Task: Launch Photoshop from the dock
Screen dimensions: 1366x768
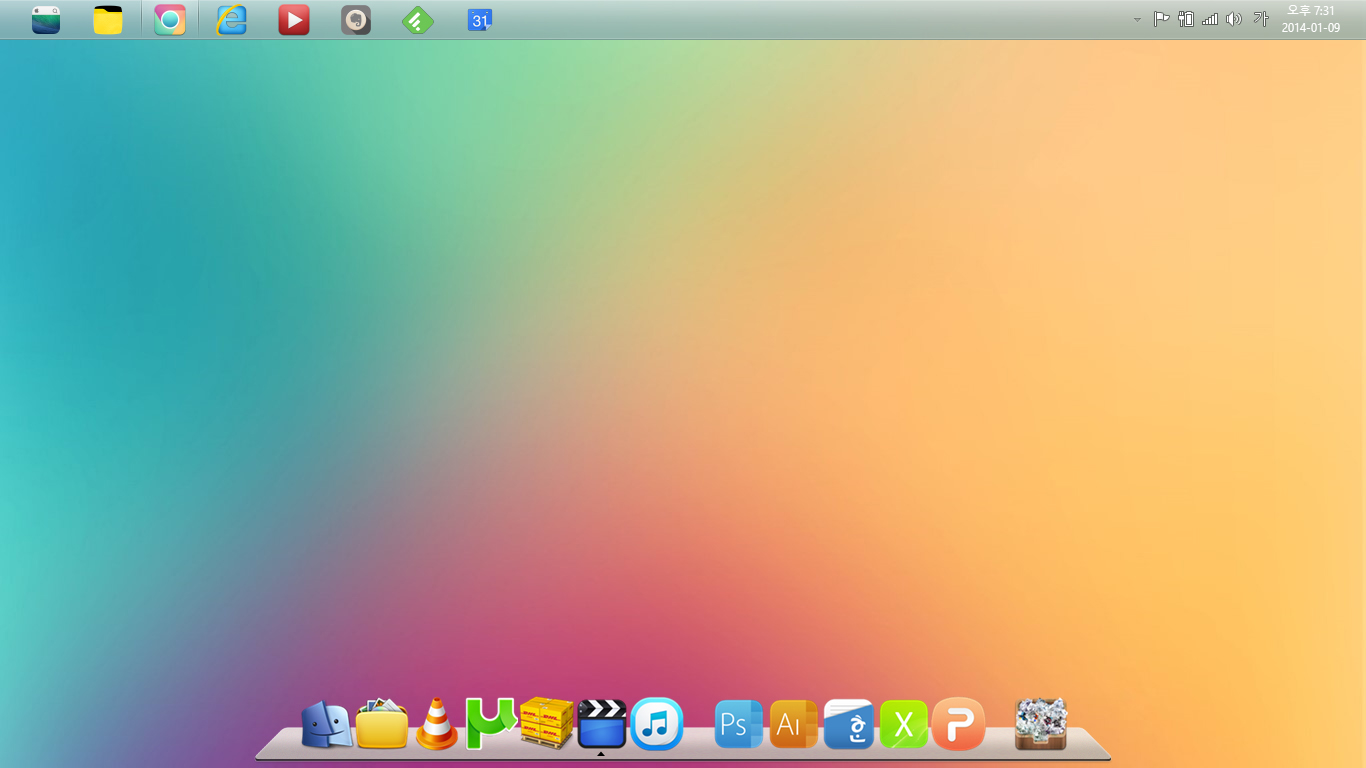Action: click(739, 724)
